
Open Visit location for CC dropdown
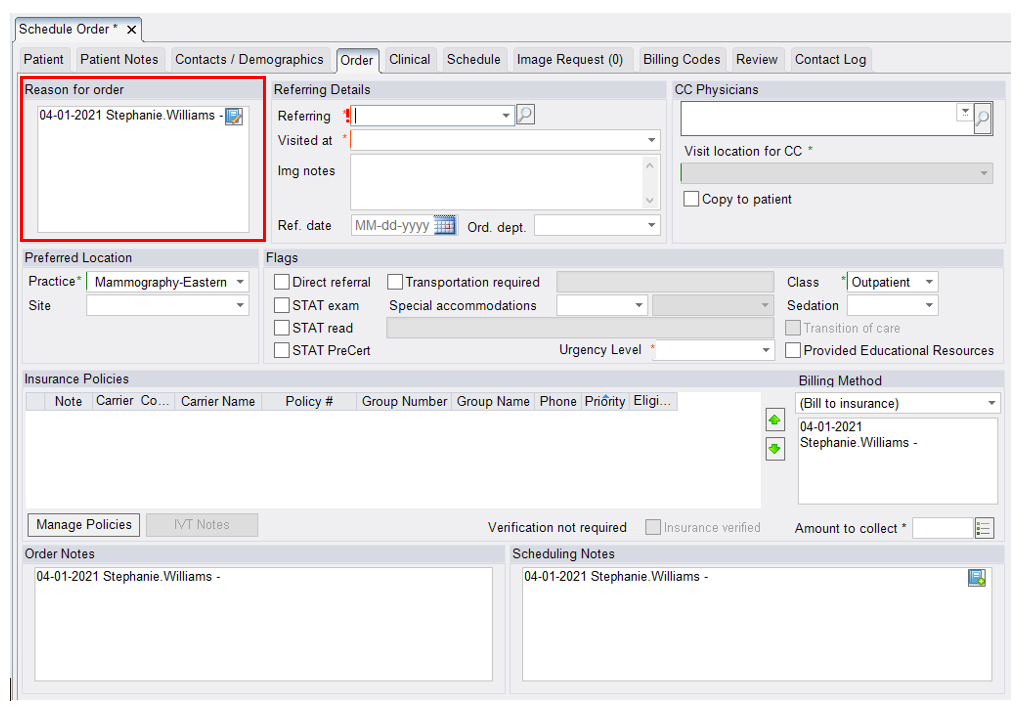[x=984, y=173]
